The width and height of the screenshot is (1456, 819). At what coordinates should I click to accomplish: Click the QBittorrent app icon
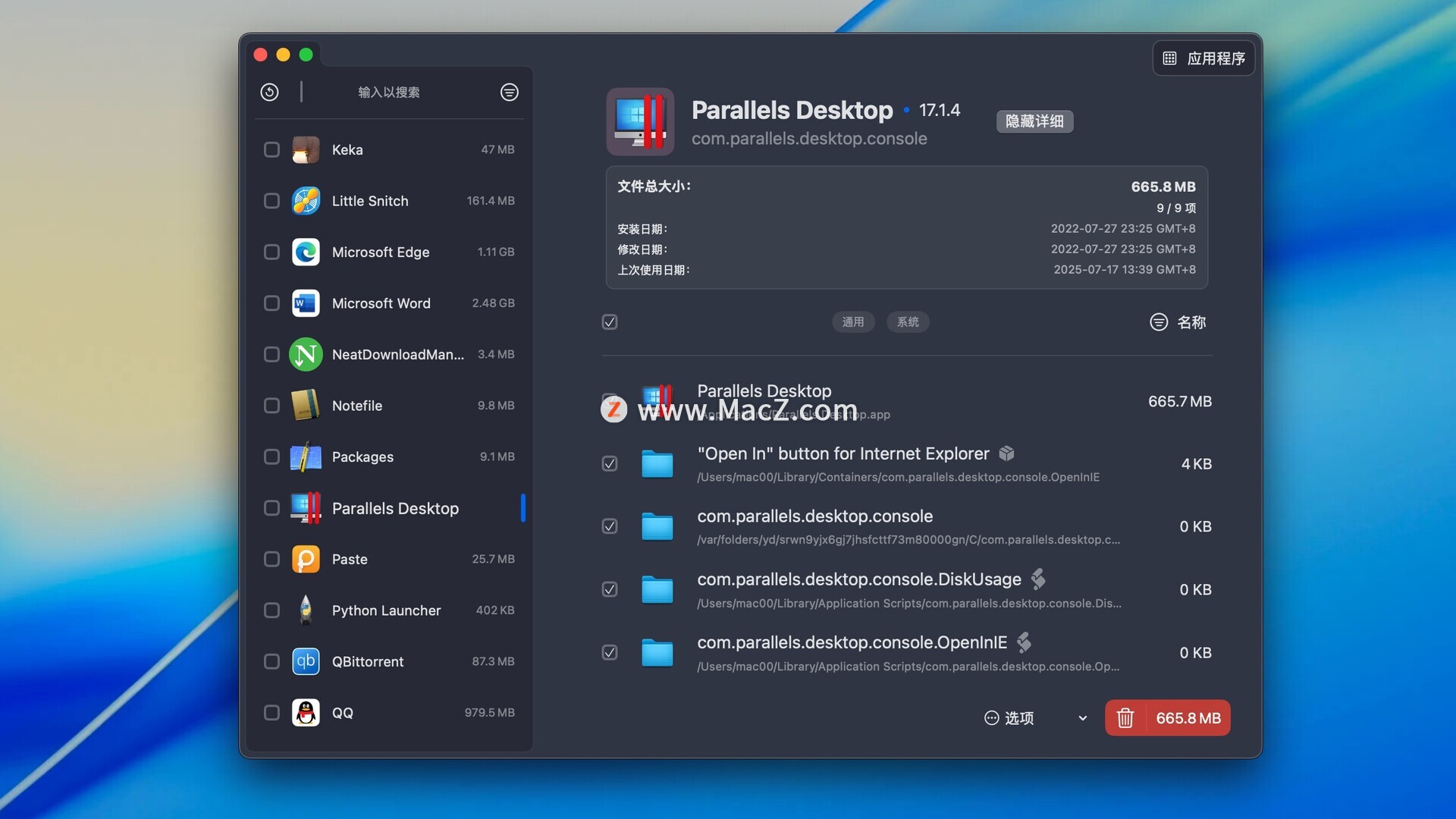(306, 662)
